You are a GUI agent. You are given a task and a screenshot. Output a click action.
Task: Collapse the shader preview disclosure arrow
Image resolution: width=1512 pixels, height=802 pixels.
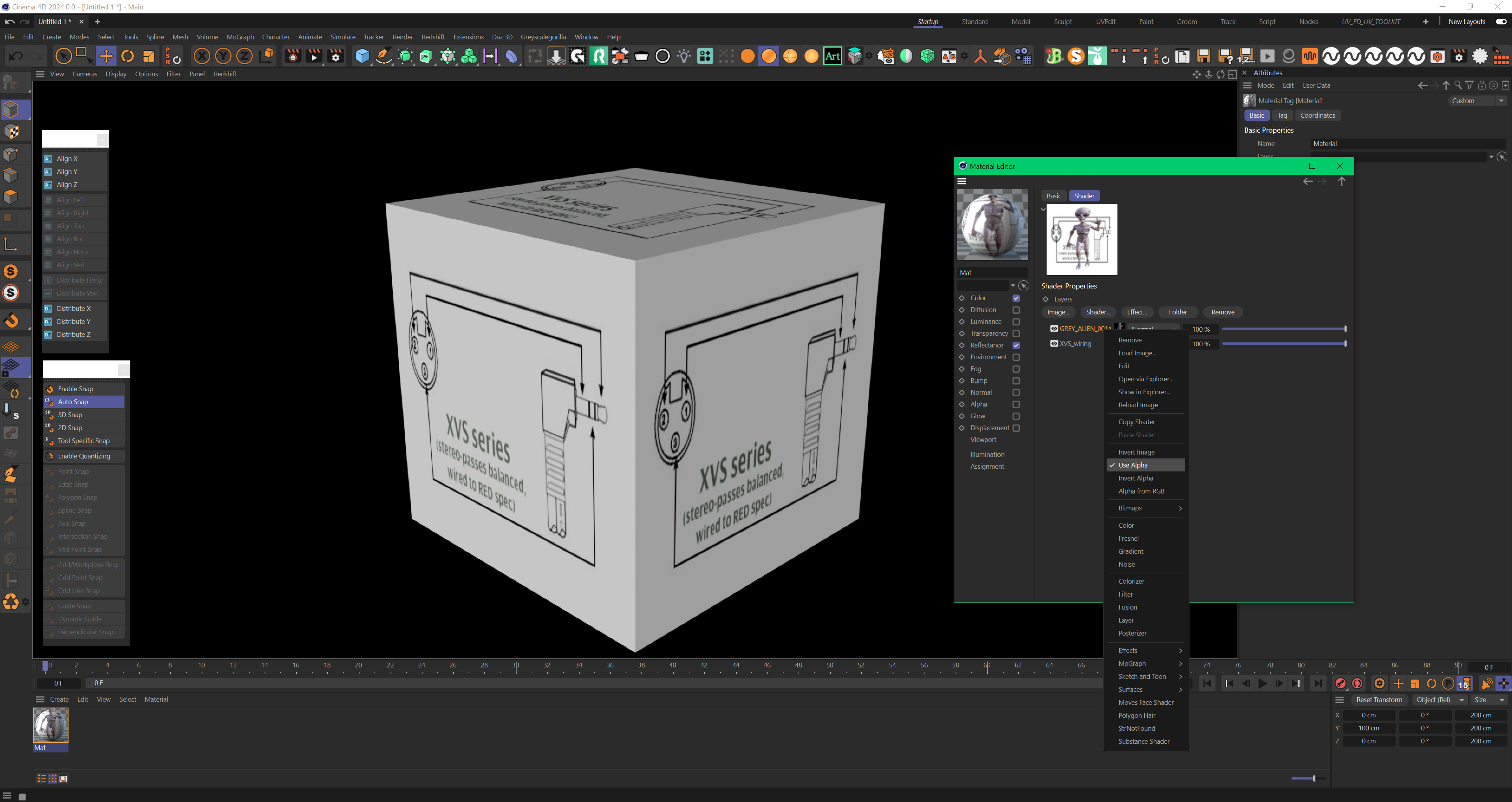(1043, 209)
